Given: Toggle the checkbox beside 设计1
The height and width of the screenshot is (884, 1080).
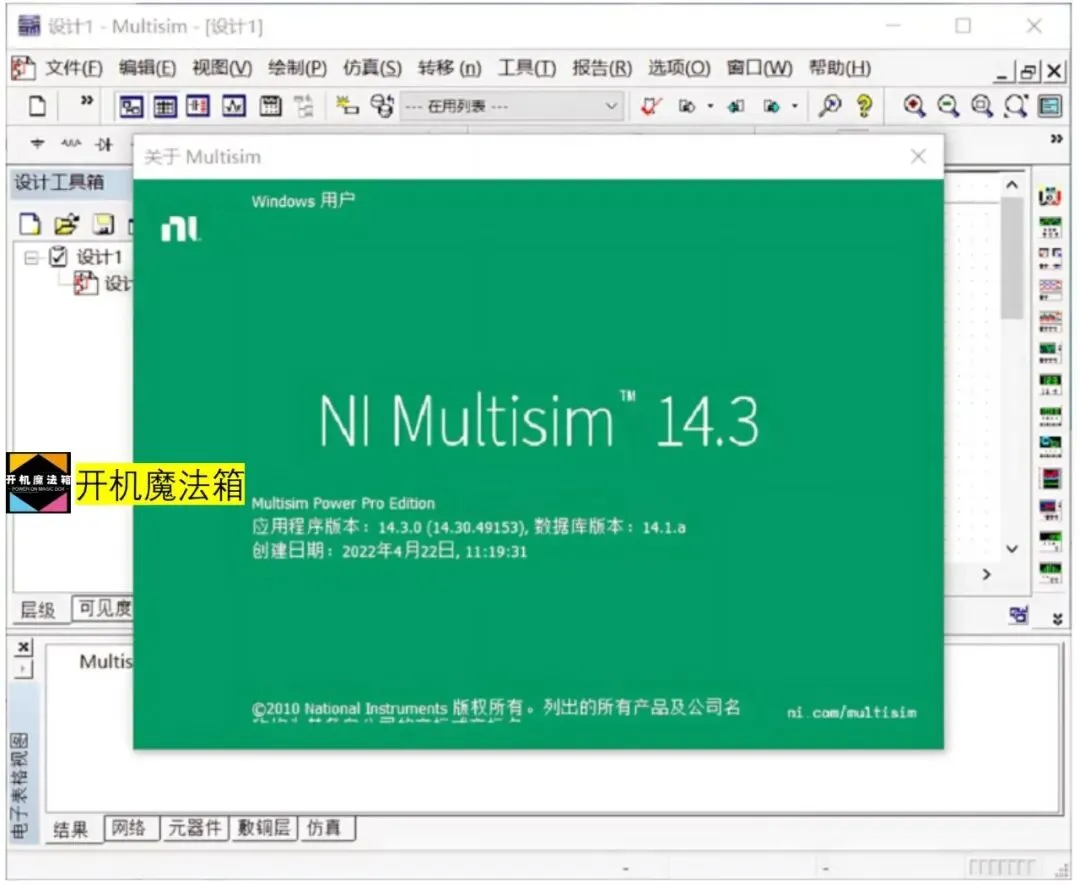Looking at the screenshot, I should [58, 257].
